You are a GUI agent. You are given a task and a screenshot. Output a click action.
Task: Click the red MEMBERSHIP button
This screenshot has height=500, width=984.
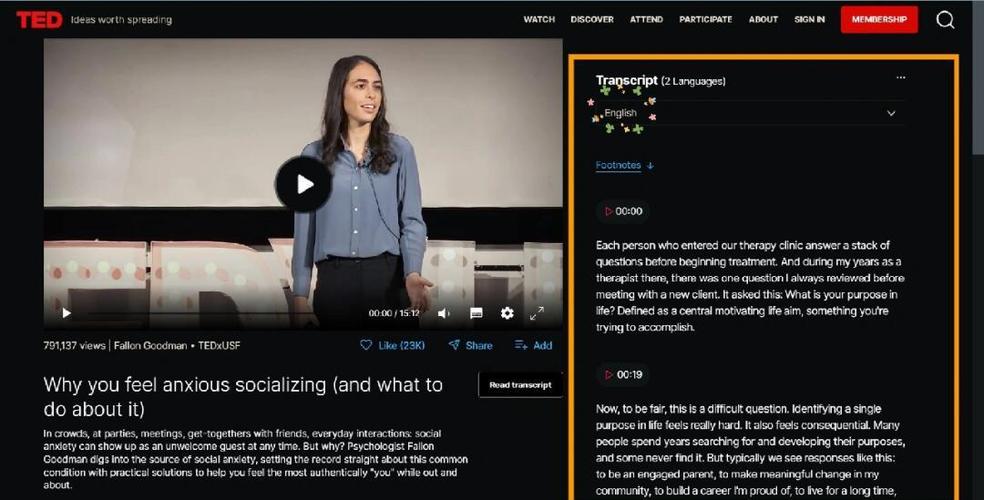click(879, 19)
